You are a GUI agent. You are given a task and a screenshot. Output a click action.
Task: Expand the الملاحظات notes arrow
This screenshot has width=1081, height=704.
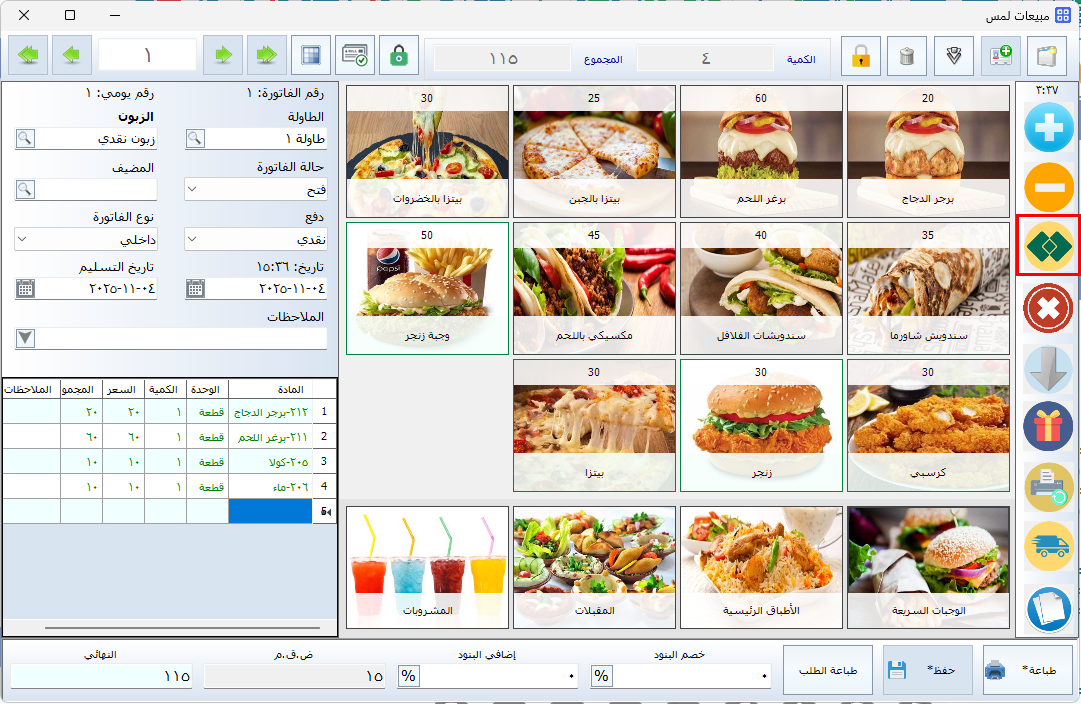(26, 339)
